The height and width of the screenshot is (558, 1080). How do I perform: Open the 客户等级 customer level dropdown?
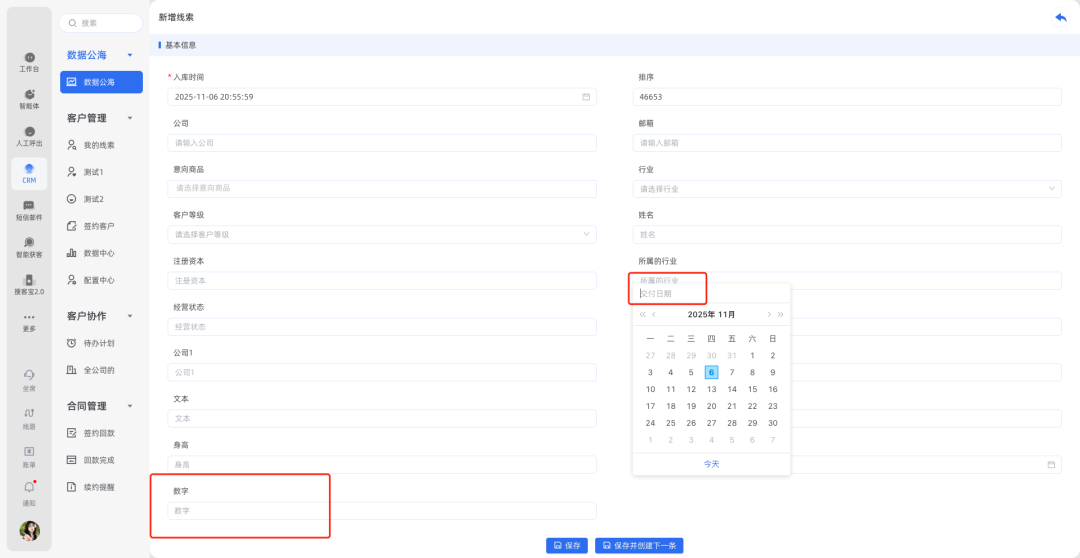pos(586,235)
